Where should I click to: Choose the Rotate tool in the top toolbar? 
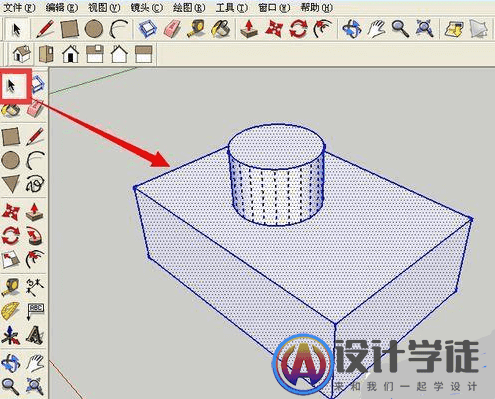click(x=298, y=29)
